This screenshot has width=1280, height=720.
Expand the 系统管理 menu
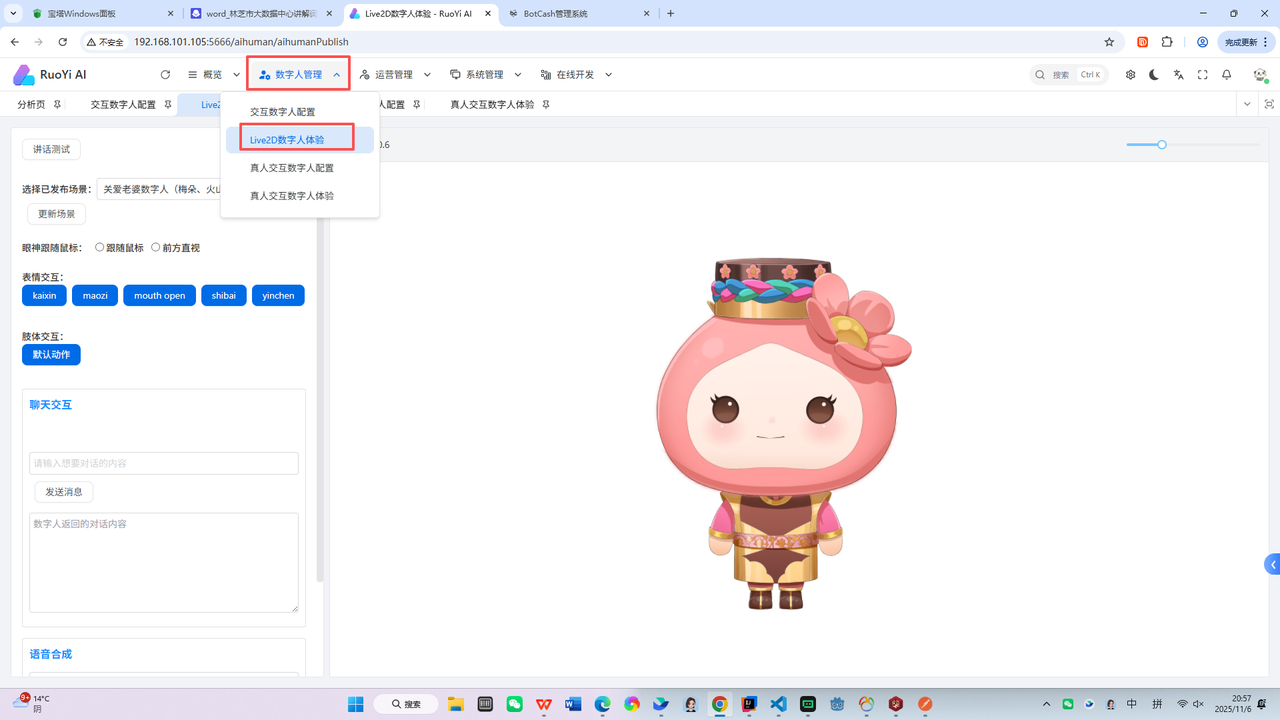click(x=485, y=75)
